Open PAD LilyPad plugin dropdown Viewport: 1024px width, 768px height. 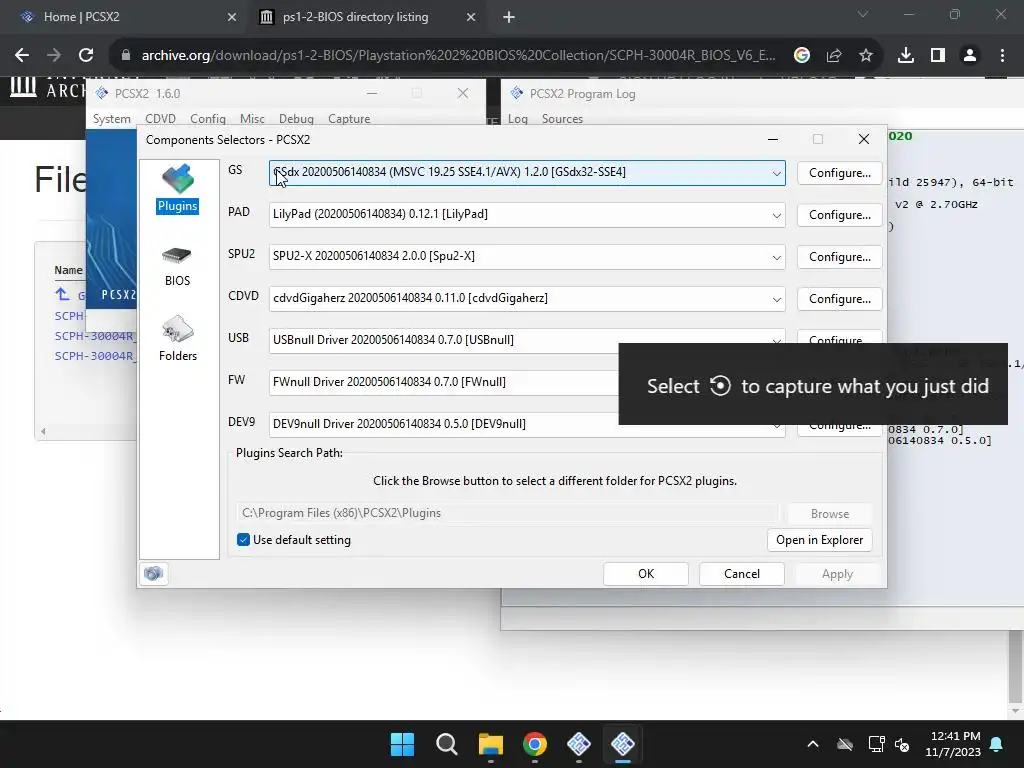coord(776,215)
